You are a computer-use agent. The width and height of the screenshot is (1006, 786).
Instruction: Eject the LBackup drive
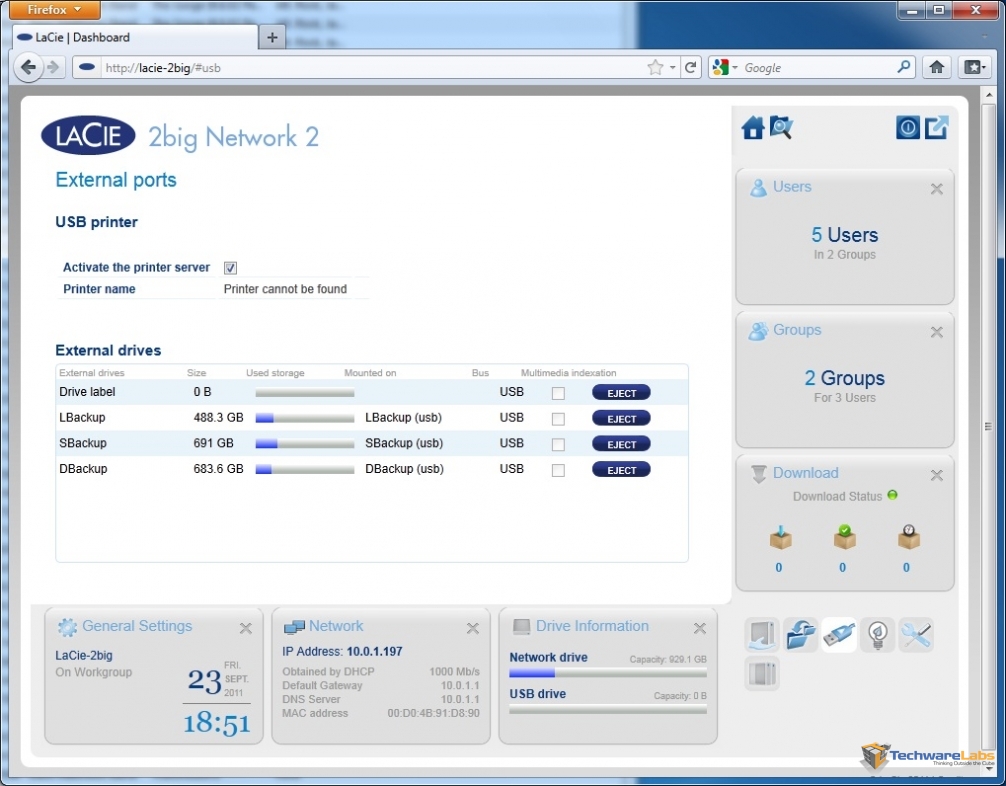coord(621,418)
